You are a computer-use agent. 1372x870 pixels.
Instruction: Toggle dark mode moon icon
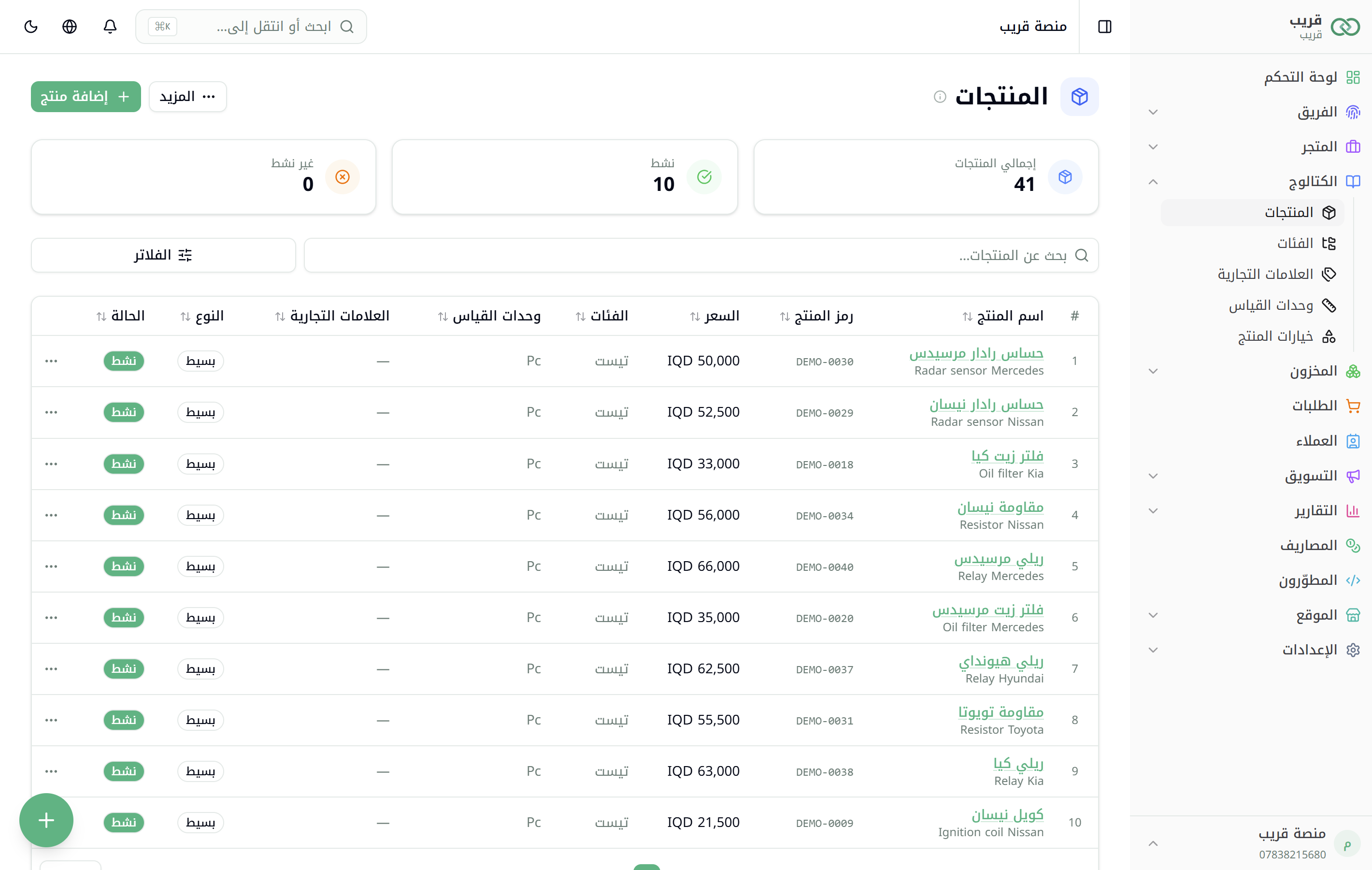[x=31, y=26]
